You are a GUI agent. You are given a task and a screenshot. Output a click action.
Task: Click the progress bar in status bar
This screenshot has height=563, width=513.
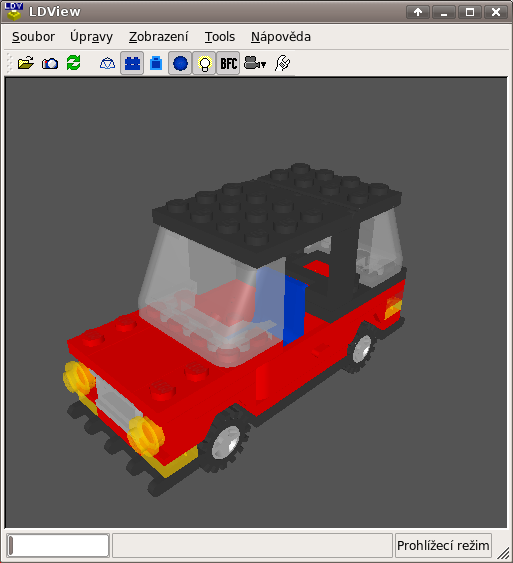point(58,545)
